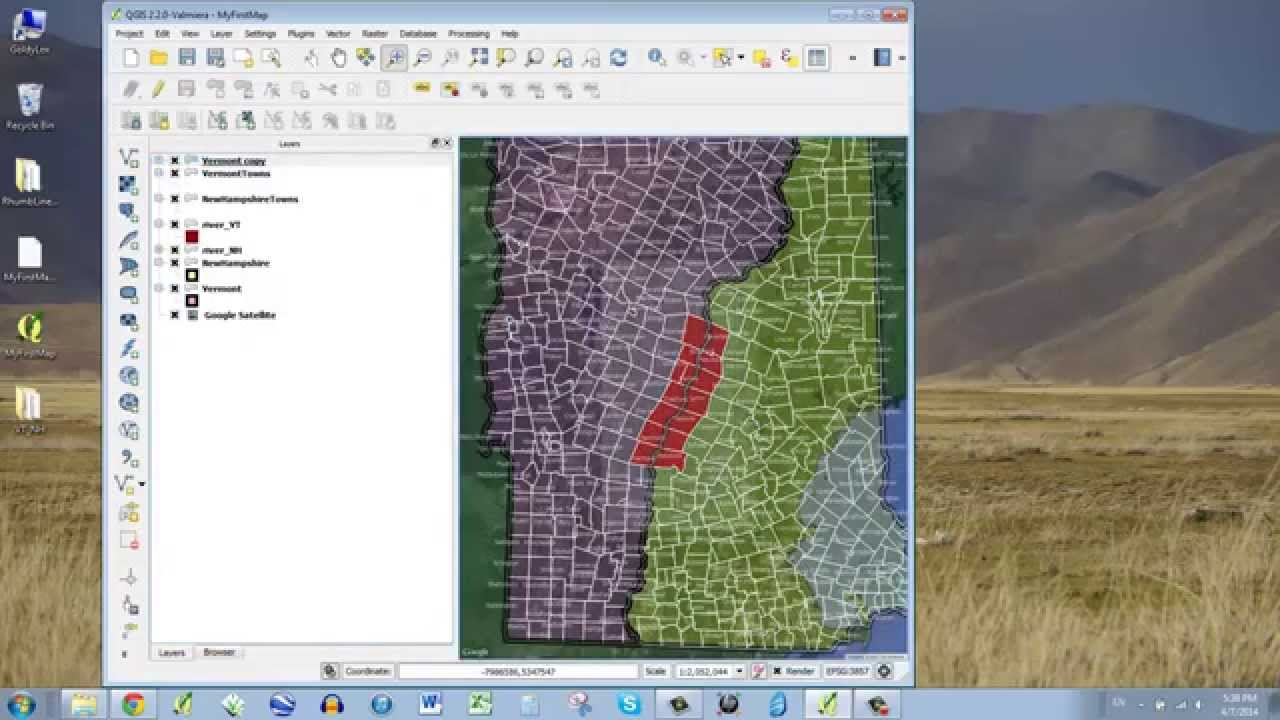Toggle visibility of VermontTowns layer

[x=174, y=173]
